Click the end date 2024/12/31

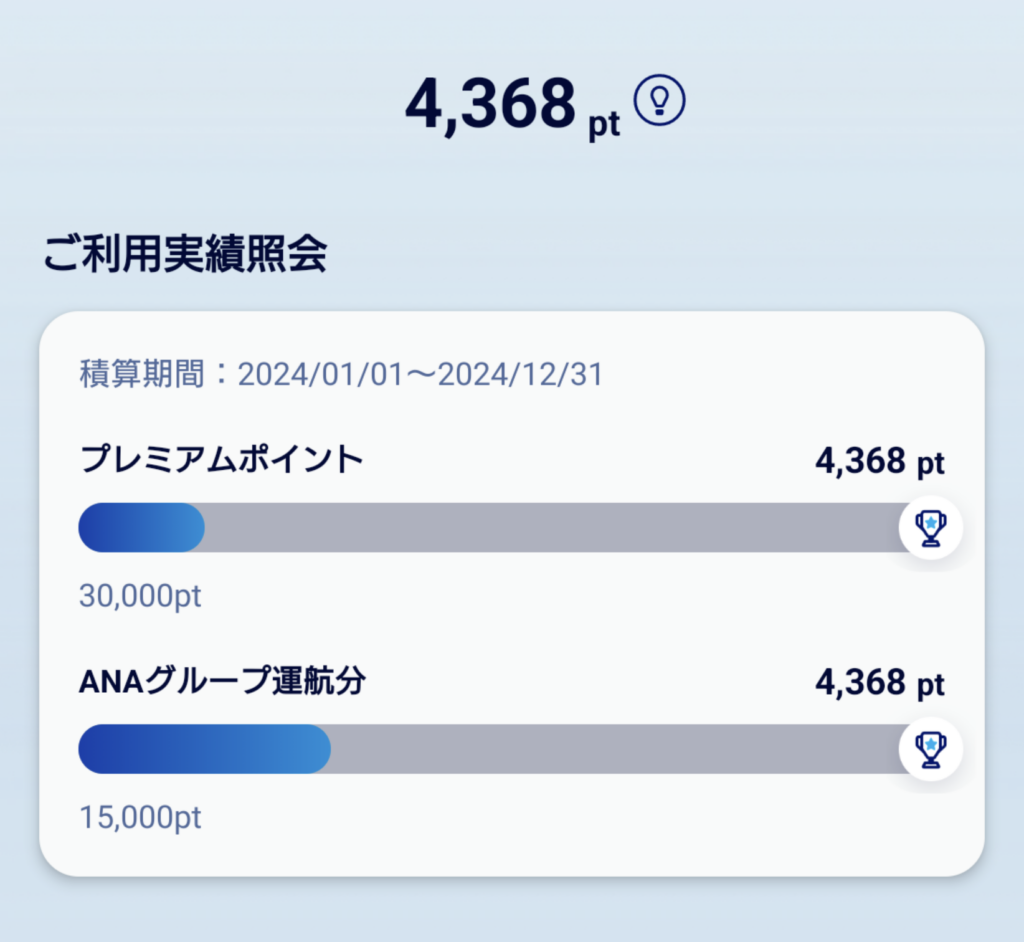[x=520, y=374]
